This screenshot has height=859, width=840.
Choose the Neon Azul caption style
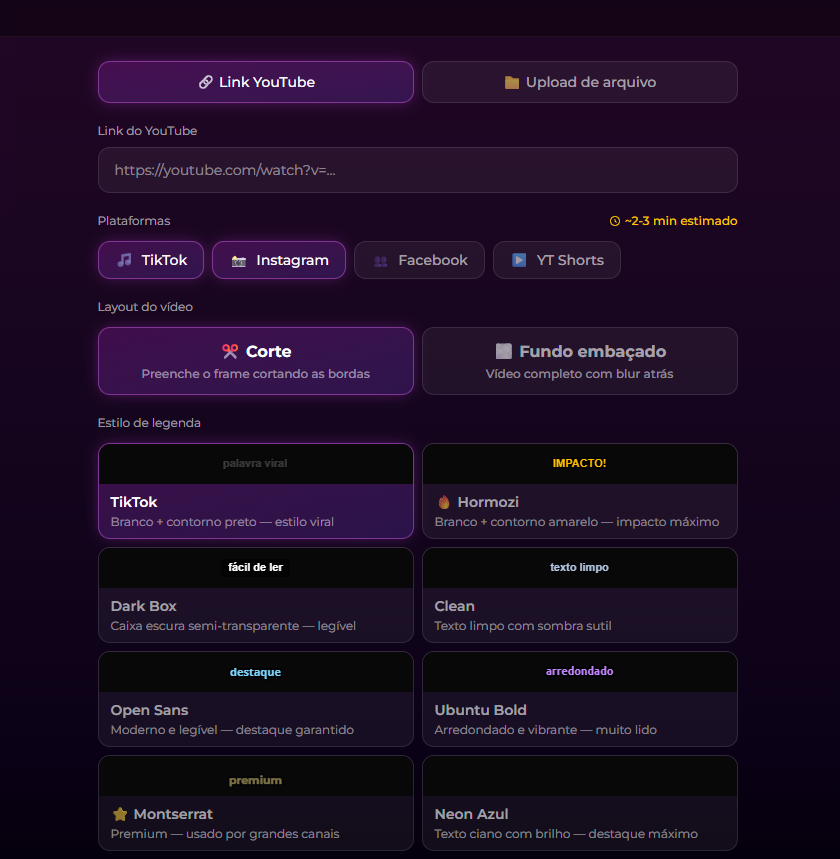(580, 803)
